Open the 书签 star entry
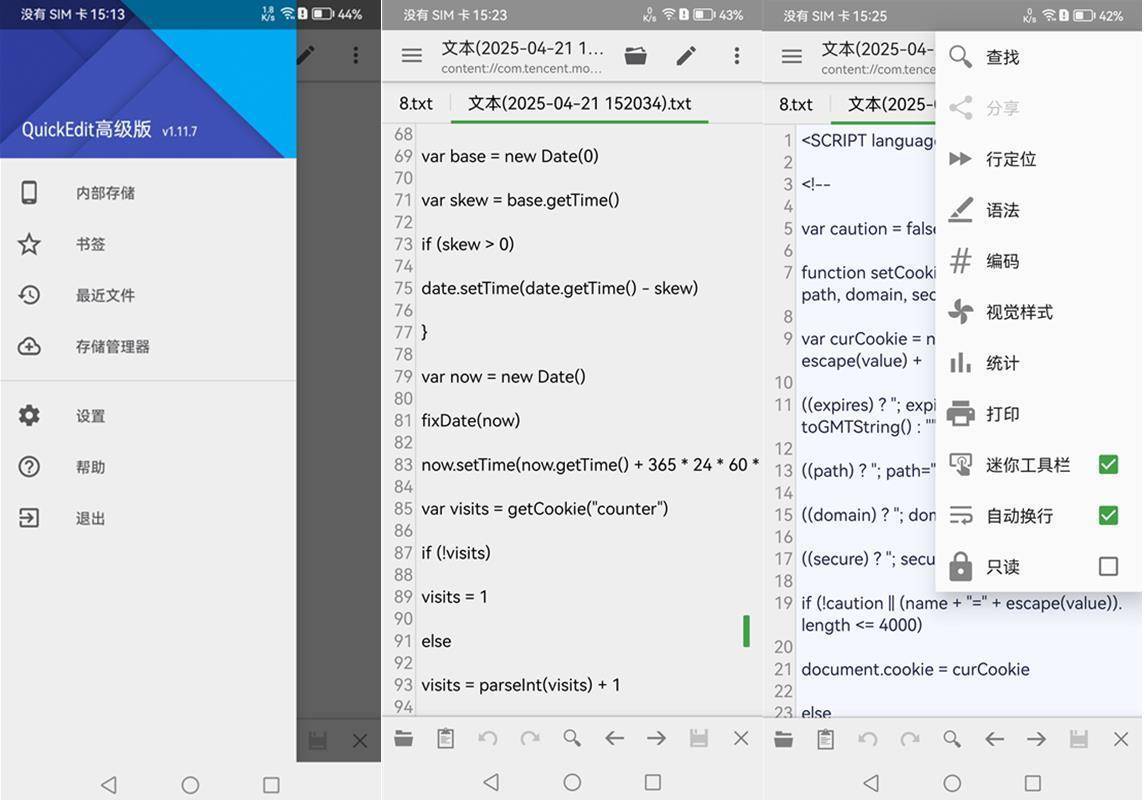 [90, 244]
